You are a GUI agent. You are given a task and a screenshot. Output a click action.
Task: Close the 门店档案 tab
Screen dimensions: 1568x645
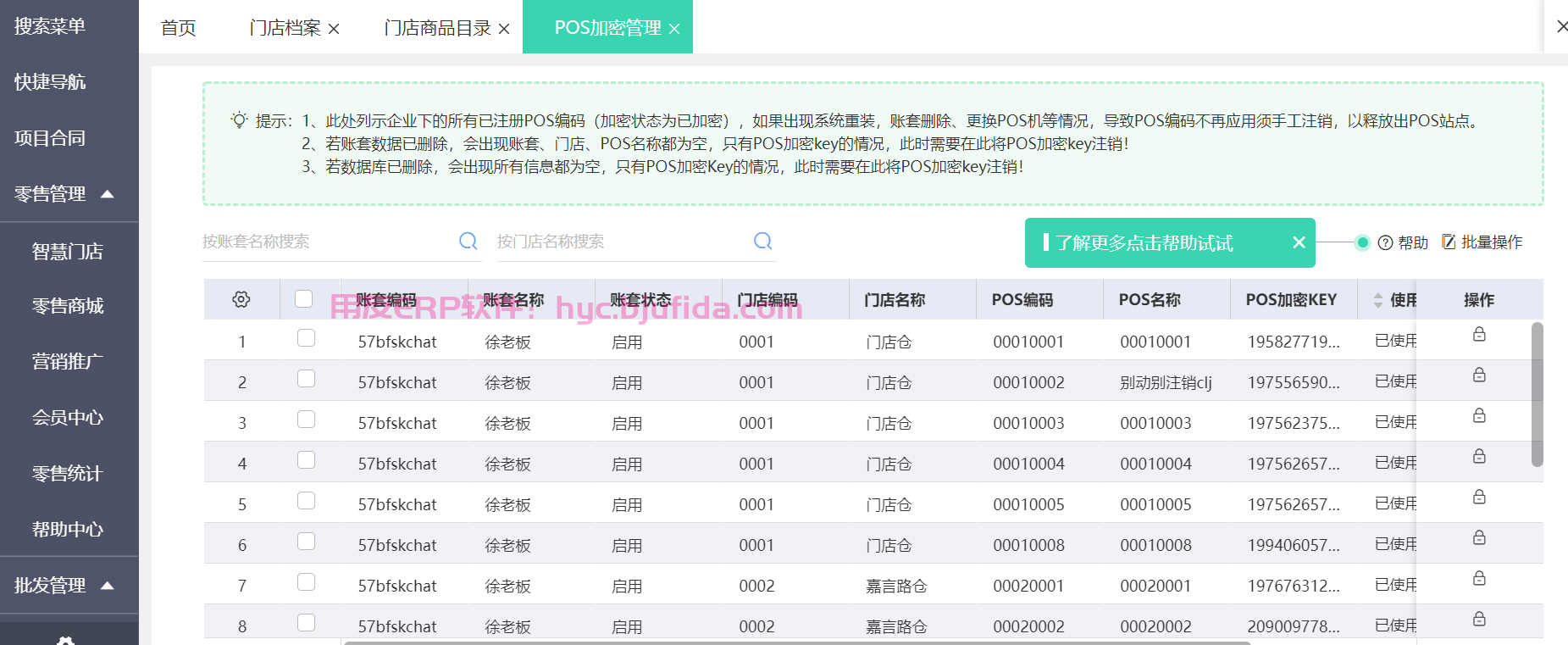coord(334,29)
